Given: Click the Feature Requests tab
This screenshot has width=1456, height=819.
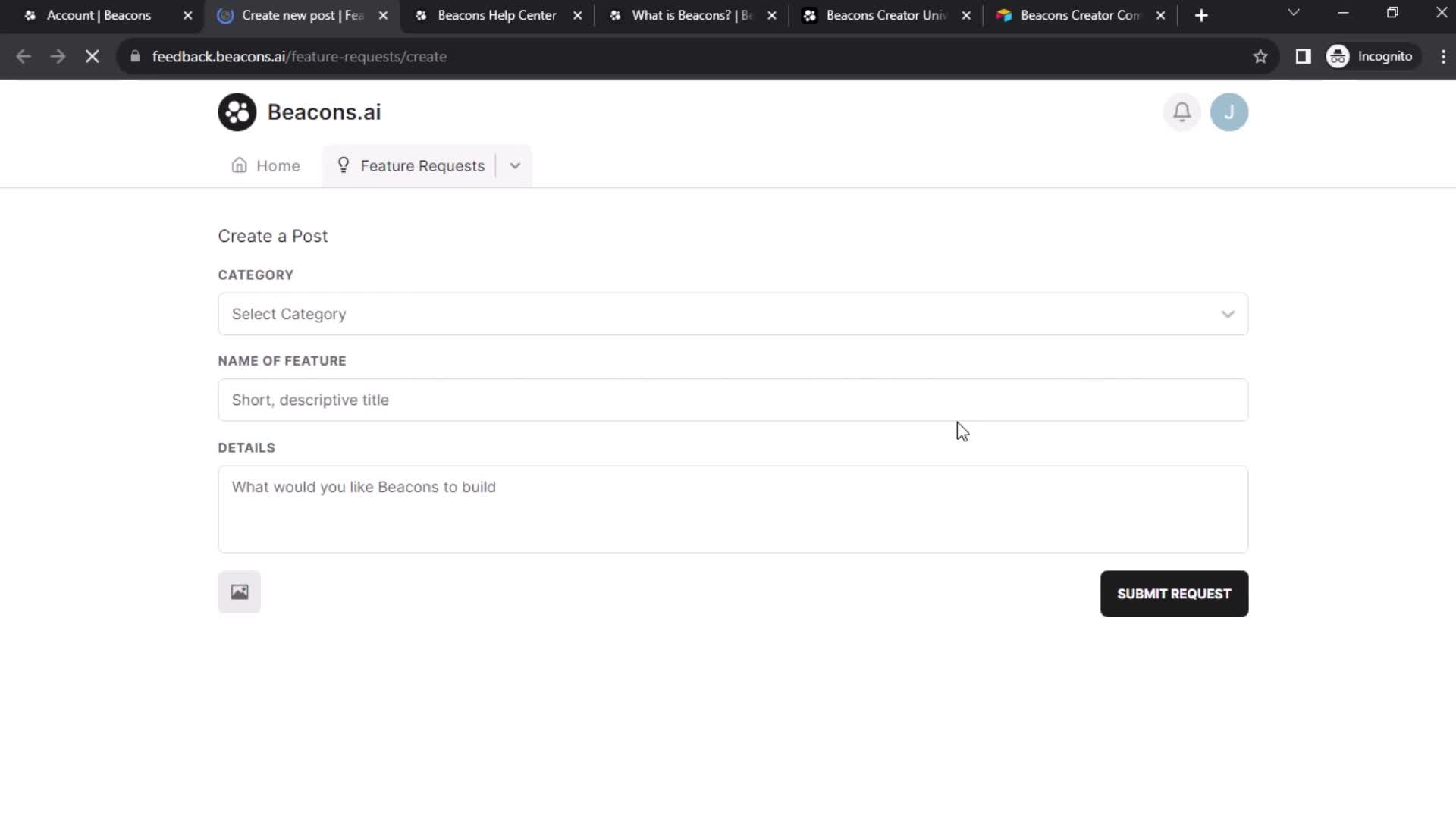Looking at the screenshot, I should (x=422, y=165).
